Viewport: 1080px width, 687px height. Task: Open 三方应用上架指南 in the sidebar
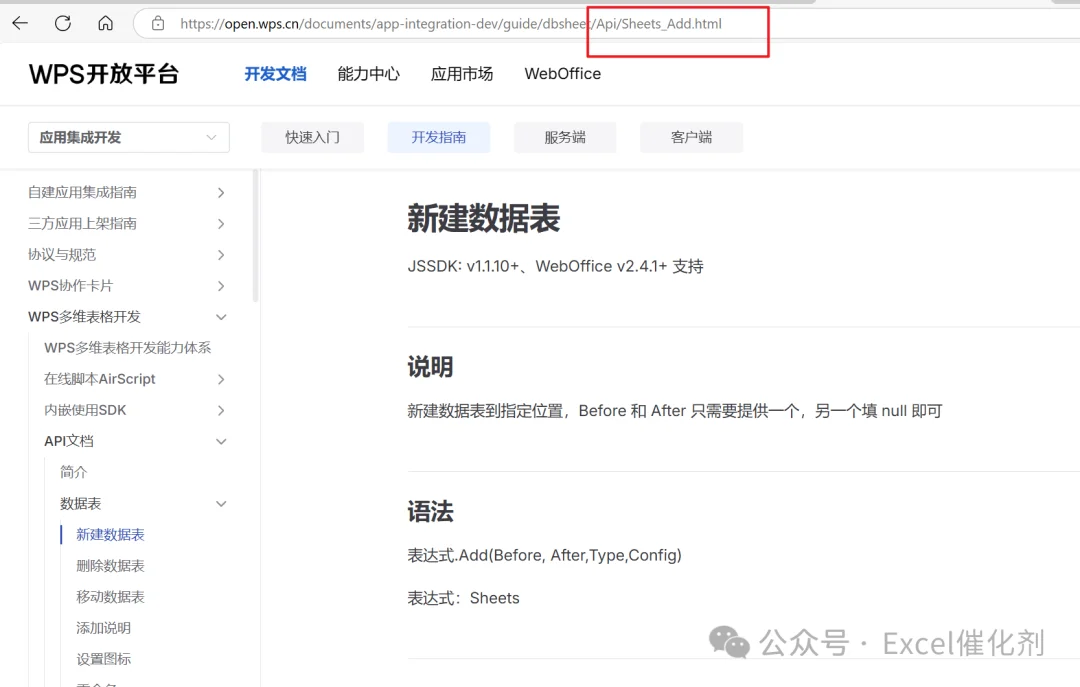[83, 223]
